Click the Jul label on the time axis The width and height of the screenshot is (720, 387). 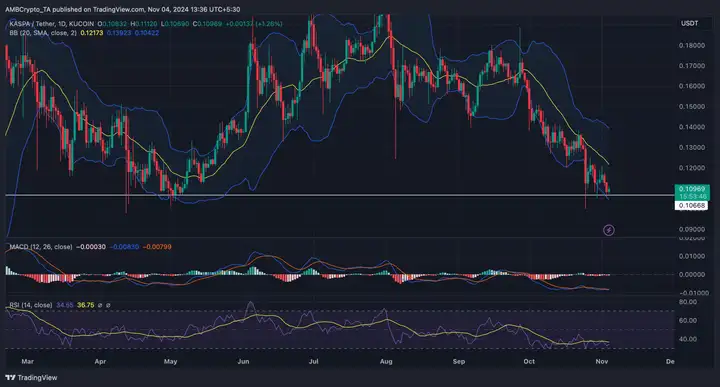tap(314, 361)
